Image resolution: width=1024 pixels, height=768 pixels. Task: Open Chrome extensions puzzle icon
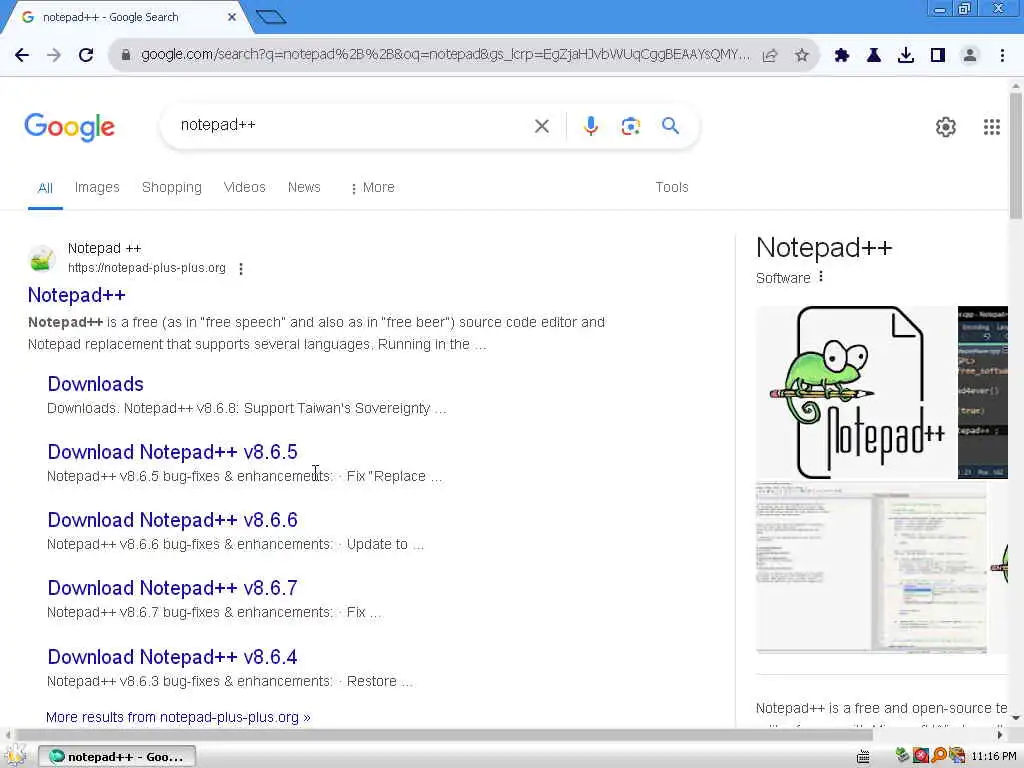[x=841, y=55]
